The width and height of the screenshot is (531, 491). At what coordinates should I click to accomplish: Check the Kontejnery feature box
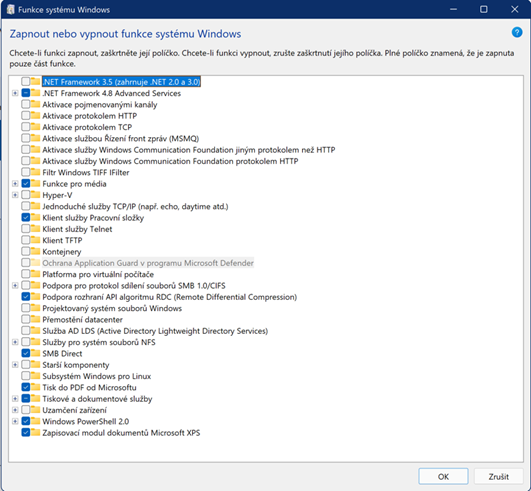tap(25, 251)
